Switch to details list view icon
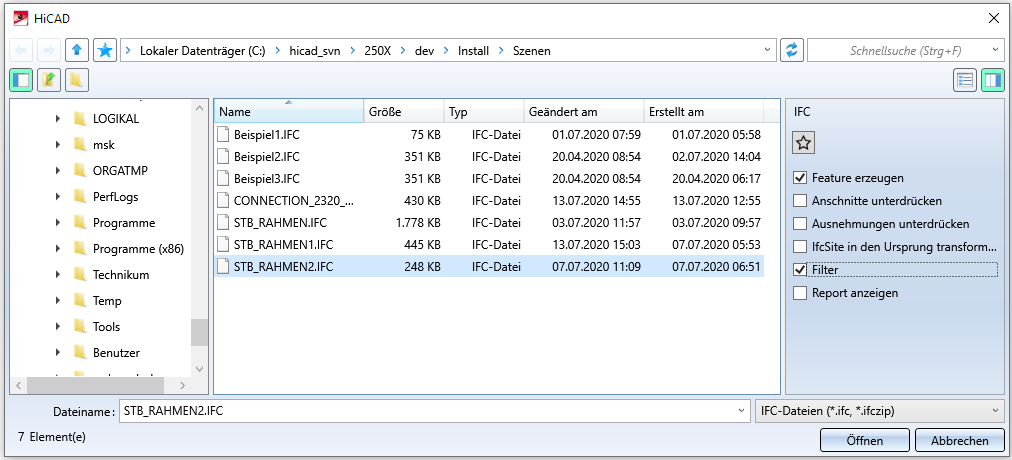The image size is (1012, 460). pyautogui.click(x=966, y=80)
